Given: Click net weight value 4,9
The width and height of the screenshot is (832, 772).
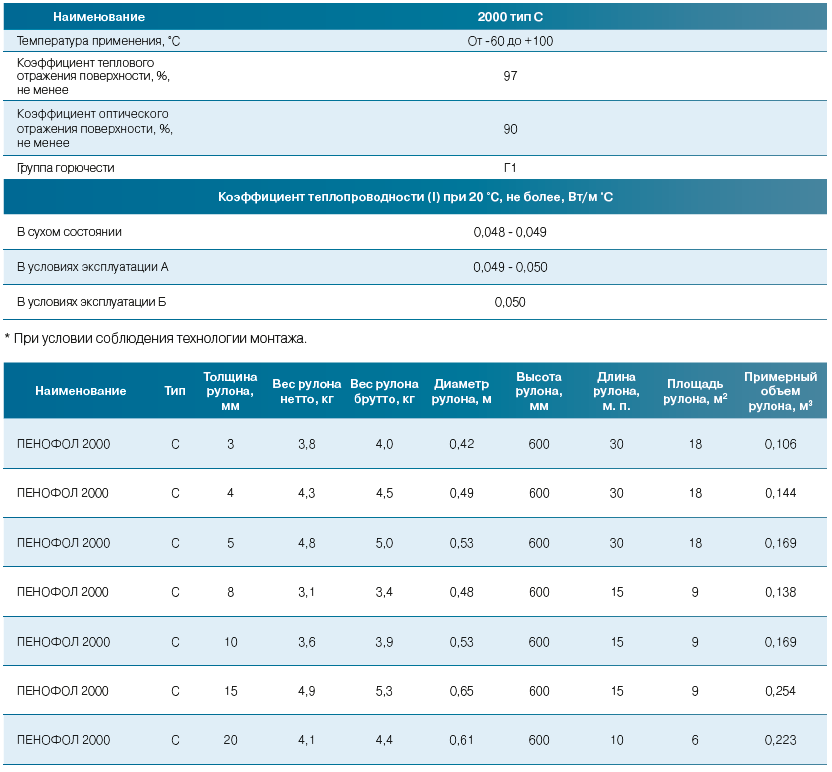Looking at the screenshot, I should click(307, 691).
